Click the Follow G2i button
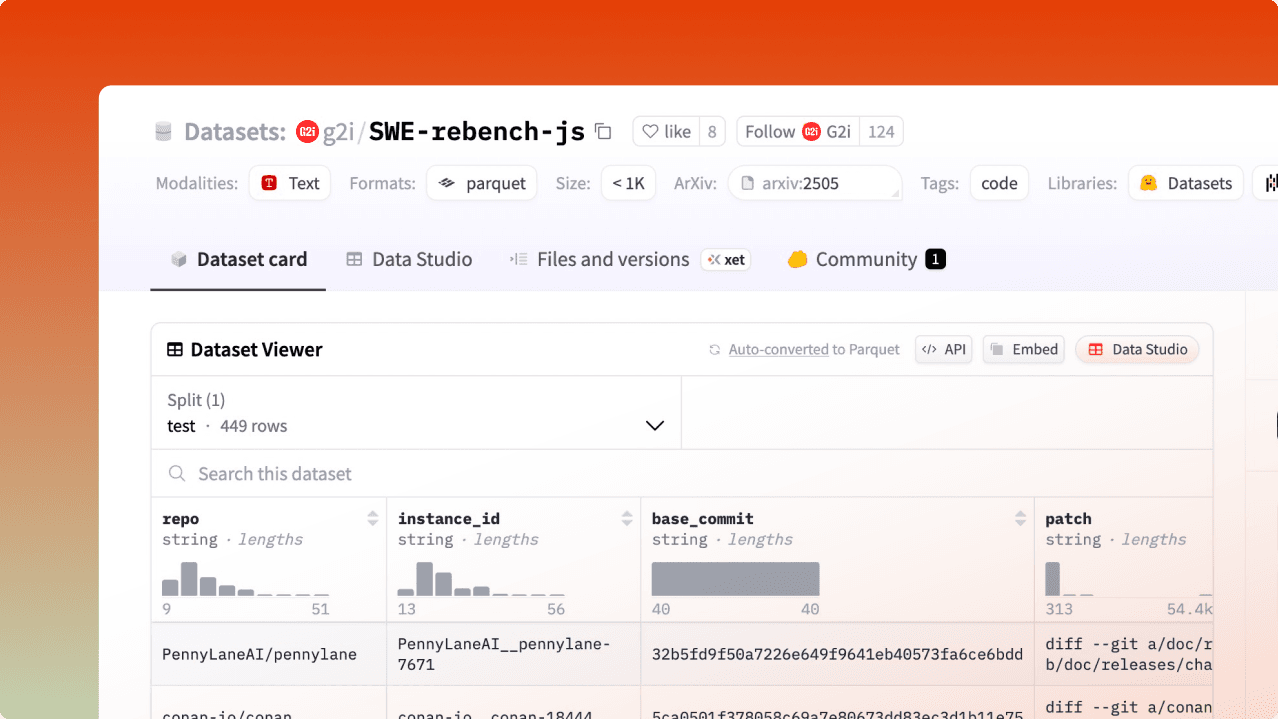Screen dimensions: 1278x719 pyautogui.click(x=798, y=131)
